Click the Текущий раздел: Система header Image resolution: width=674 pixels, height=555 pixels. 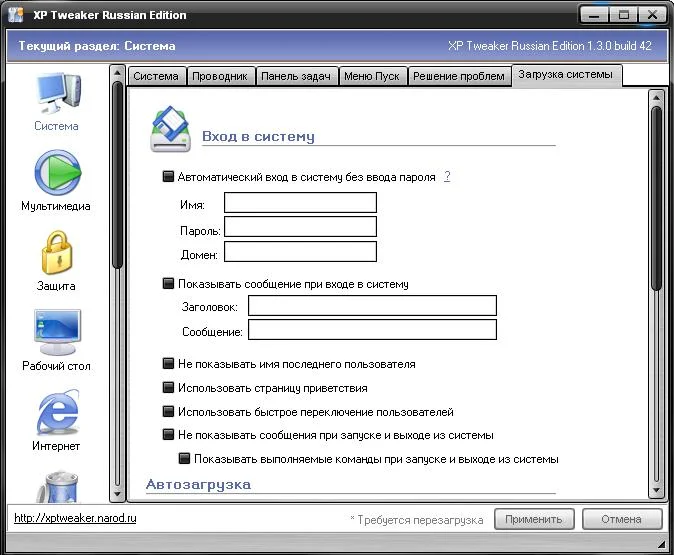[97, 46]
